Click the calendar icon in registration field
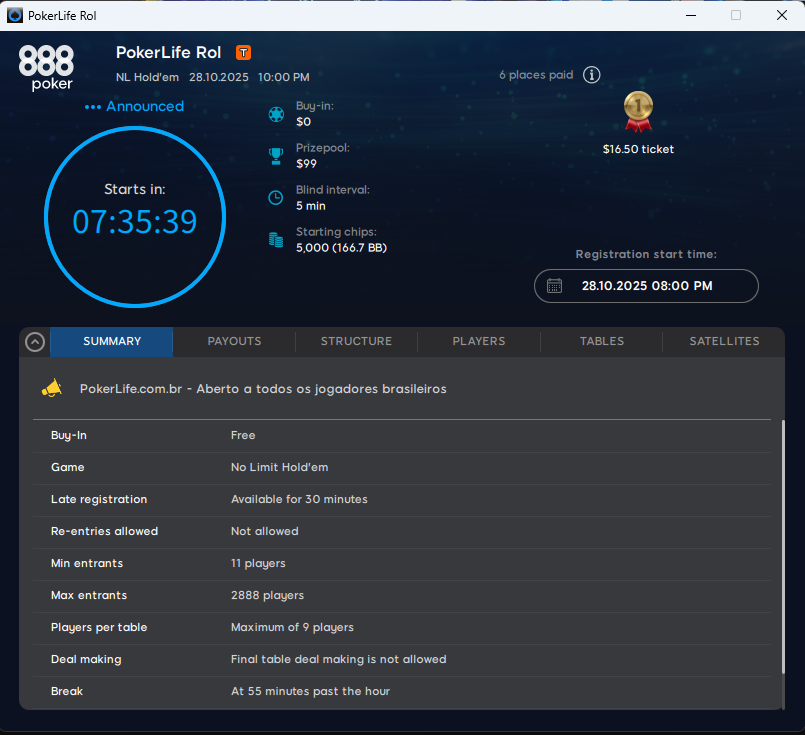 coord(554,286)
